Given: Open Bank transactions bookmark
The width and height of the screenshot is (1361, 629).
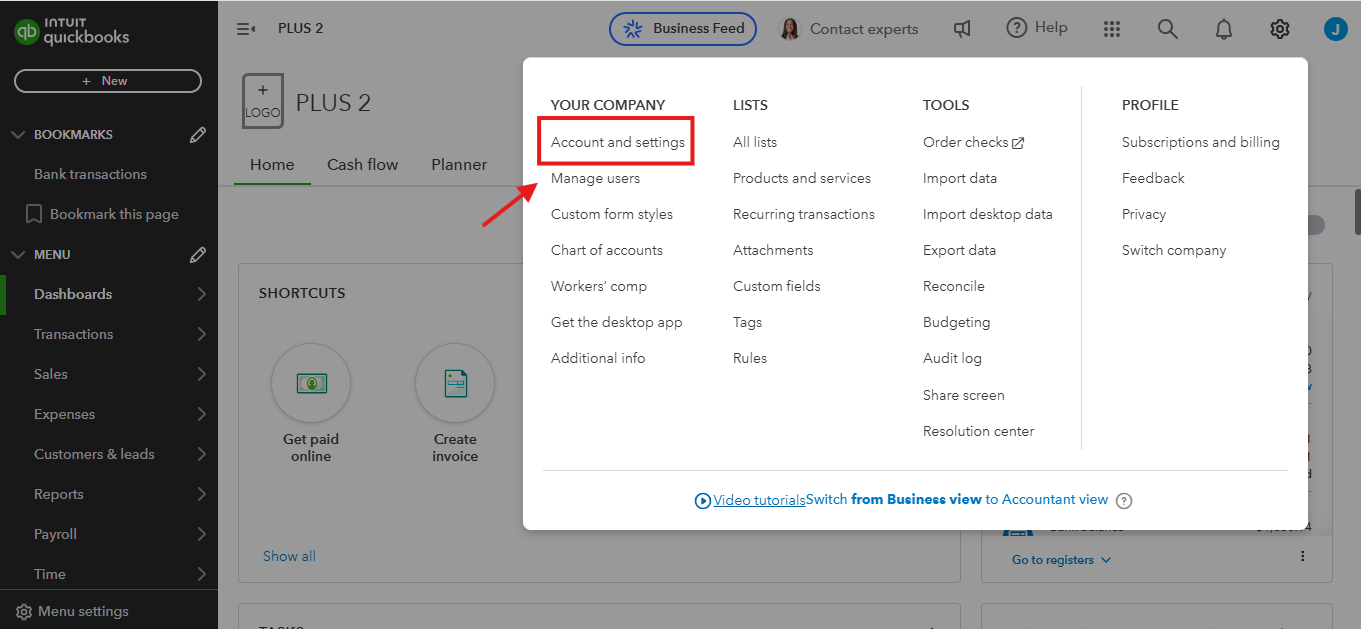Looking at the screenshot, I should pos(90,174).
